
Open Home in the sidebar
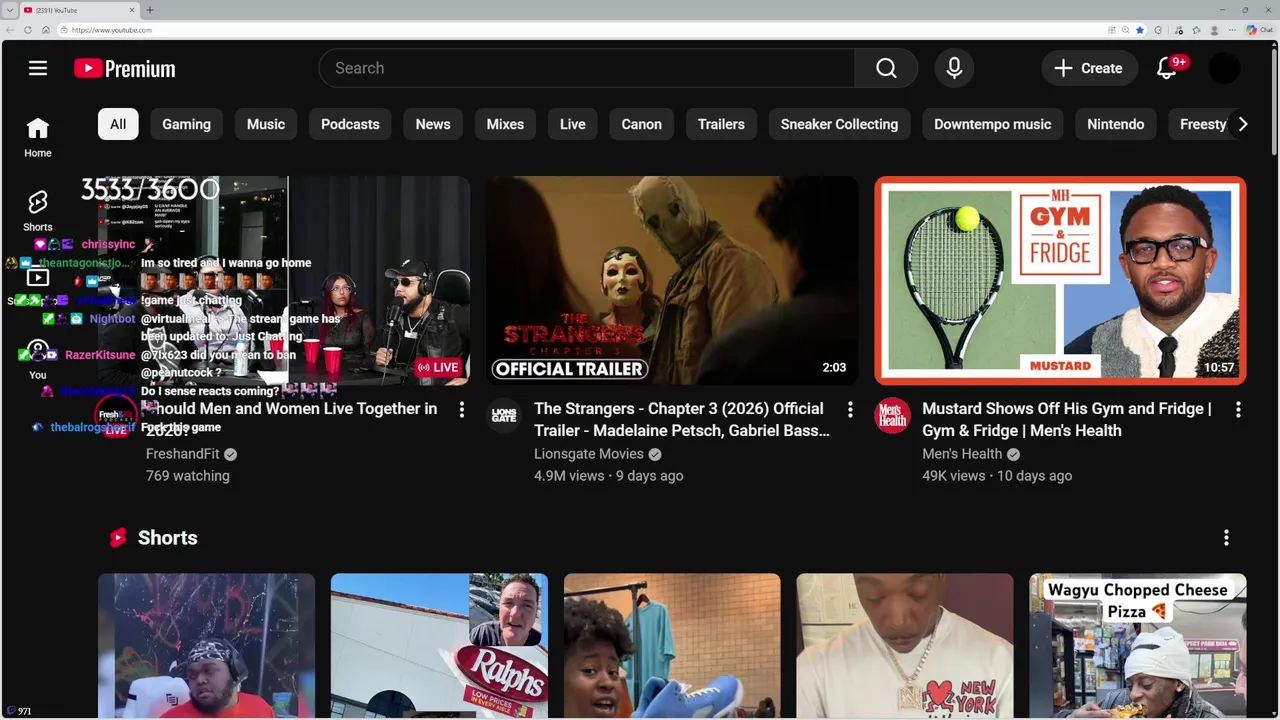(x=38, y=138)
